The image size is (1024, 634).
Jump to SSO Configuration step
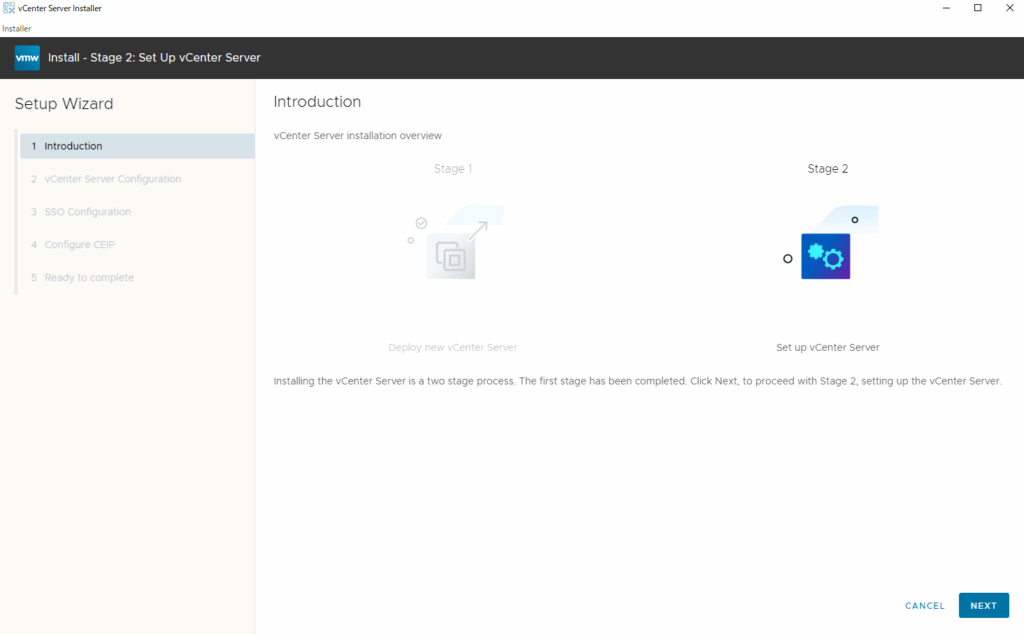87,212
